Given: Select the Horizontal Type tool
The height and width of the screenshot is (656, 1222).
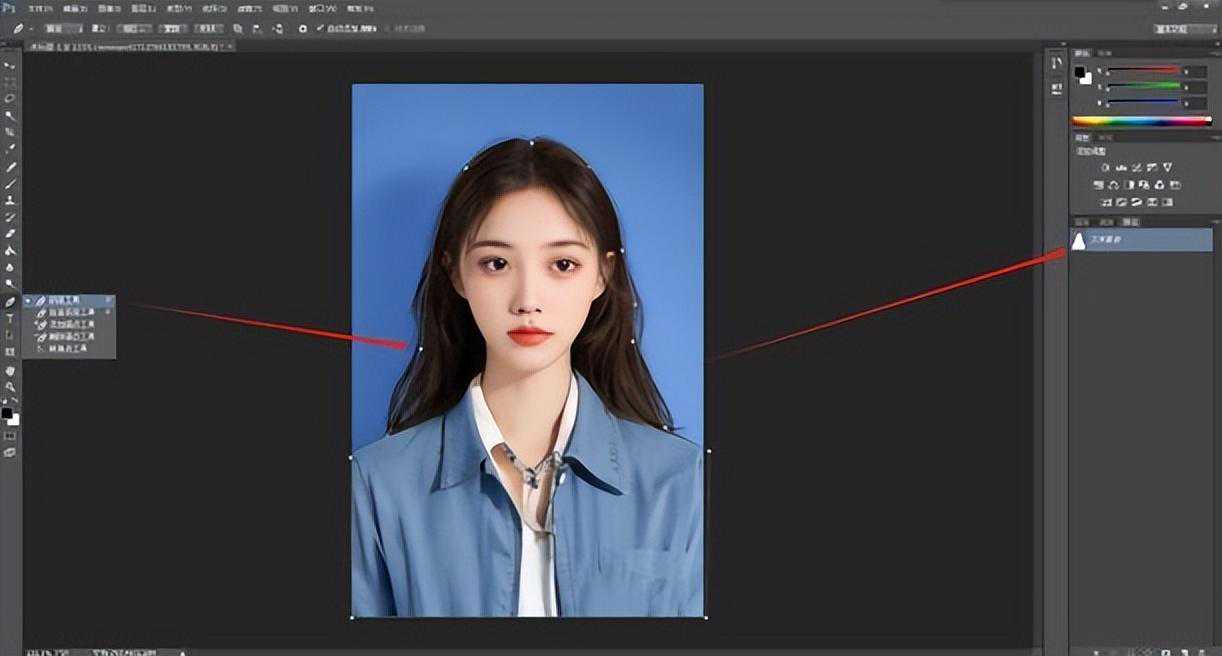Looking at the screenshot, I should [10, 318].
